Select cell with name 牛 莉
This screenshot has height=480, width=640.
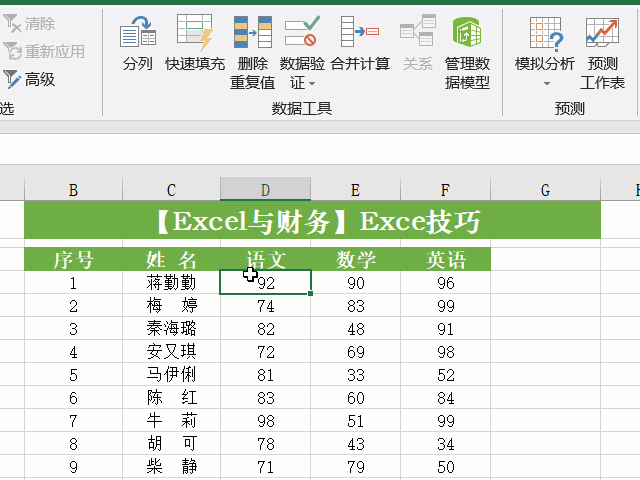tap(171, 420)
